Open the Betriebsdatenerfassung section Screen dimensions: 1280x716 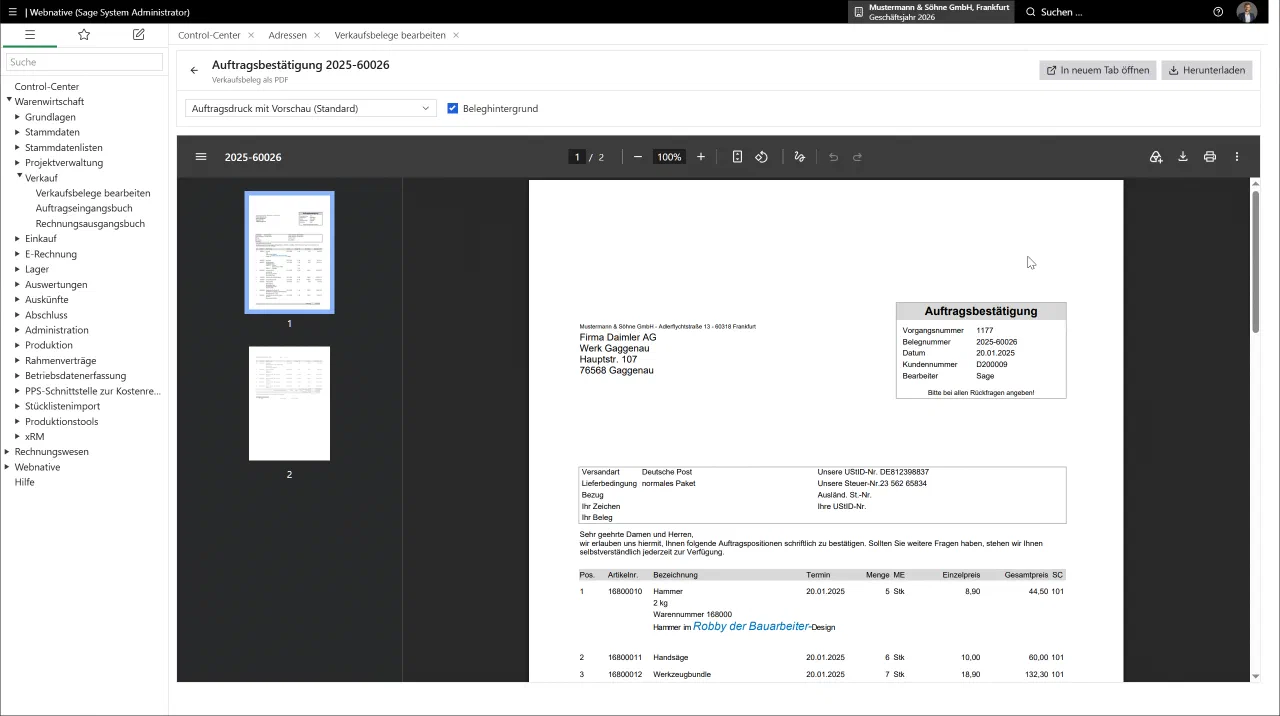[x=76, y=376]
